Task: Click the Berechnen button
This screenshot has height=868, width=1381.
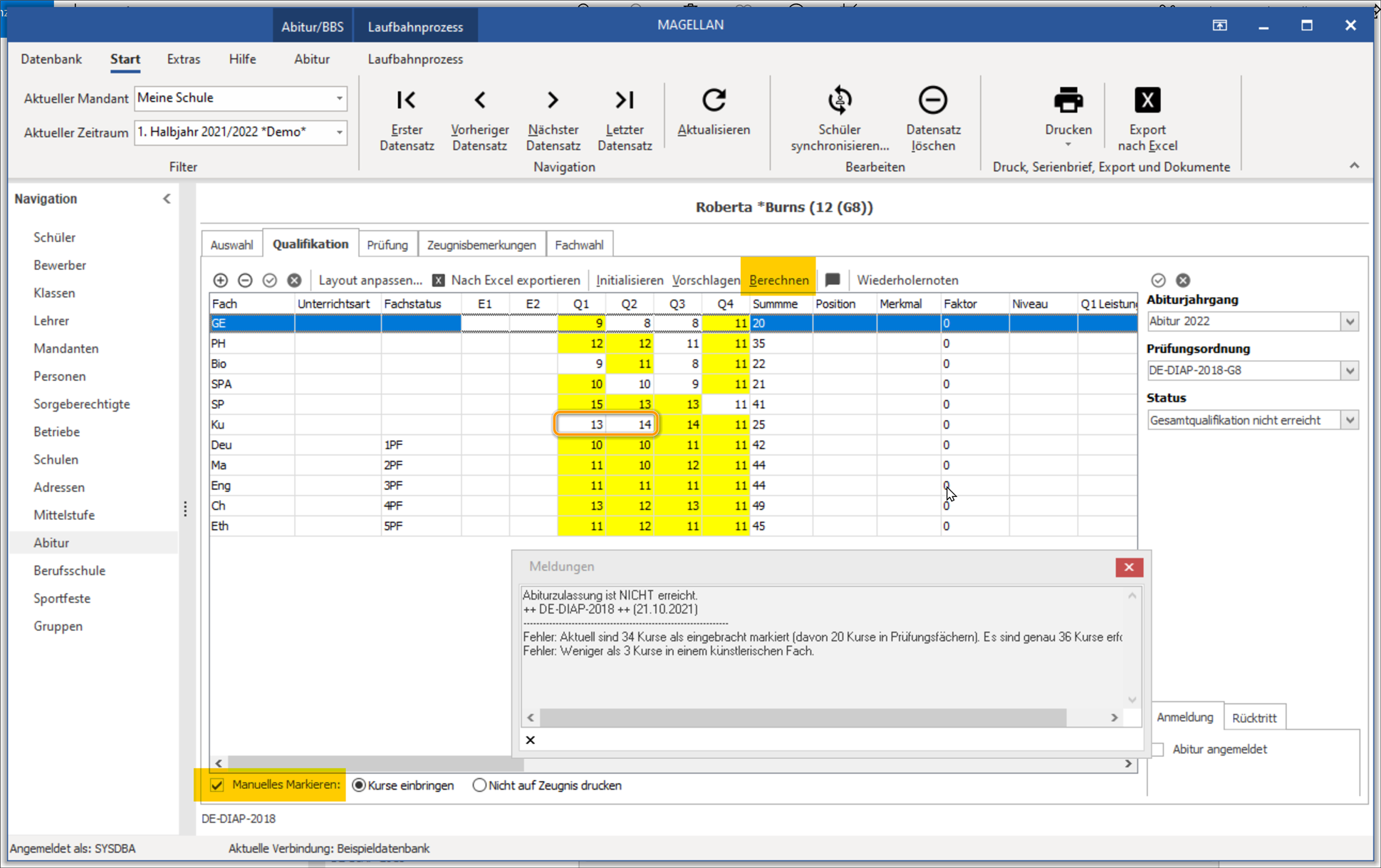Action: coord(778,280)
